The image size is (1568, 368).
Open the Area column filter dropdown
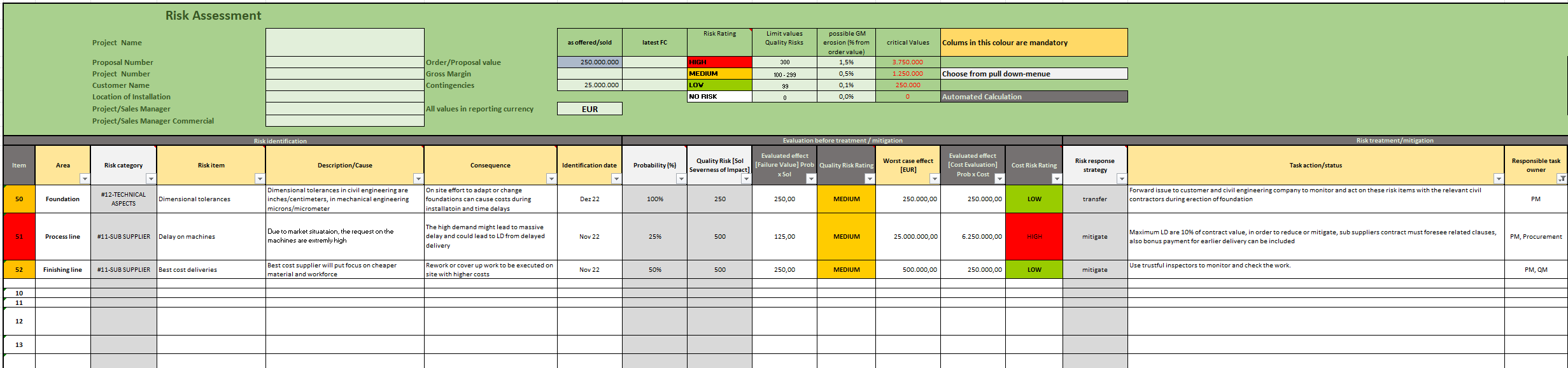coord(85,179)
